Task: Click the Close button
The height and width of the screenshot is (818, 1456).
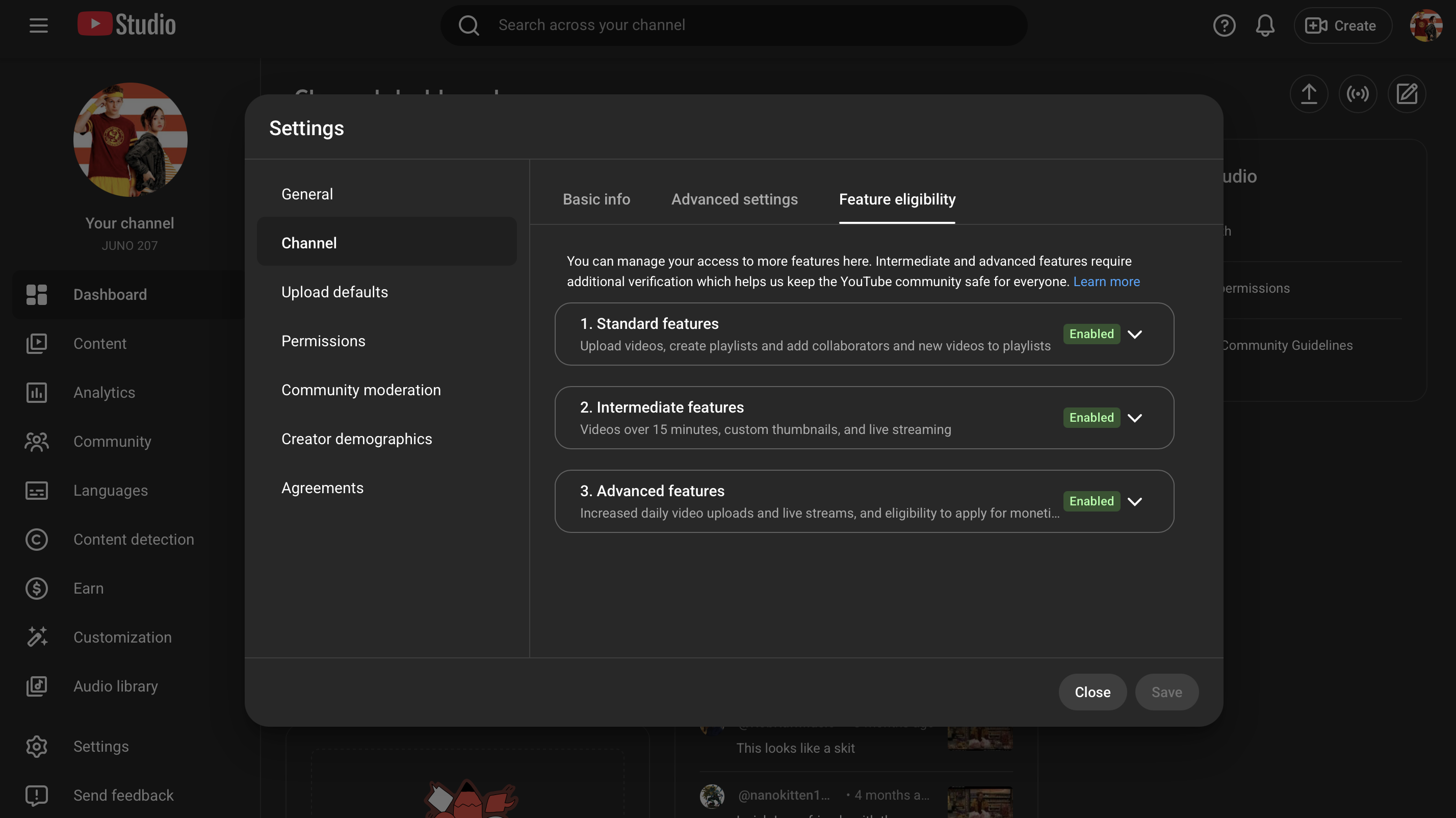Action: (1092, 692)
